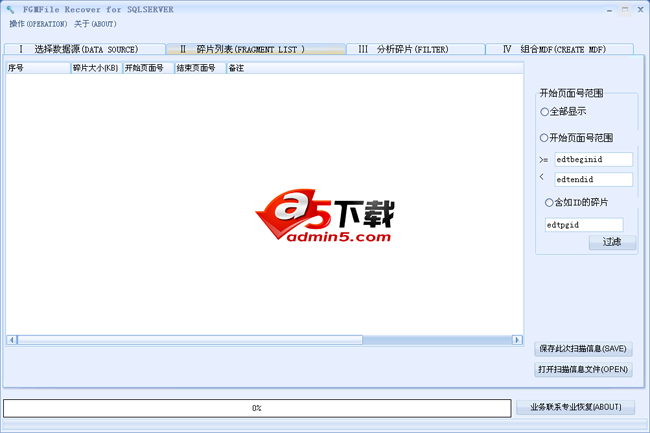Sort by the 序号 column header

38,68
